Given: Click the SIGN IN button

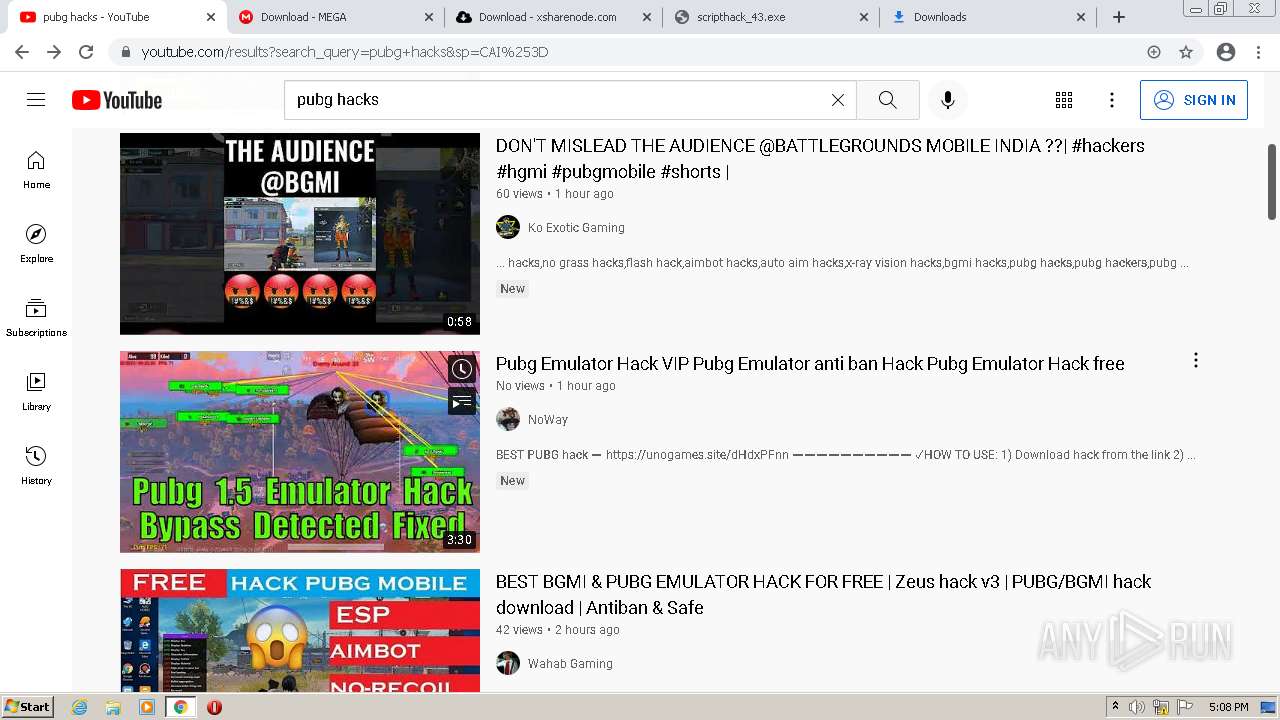Looking at the screenshot, I should [1194, 100].
